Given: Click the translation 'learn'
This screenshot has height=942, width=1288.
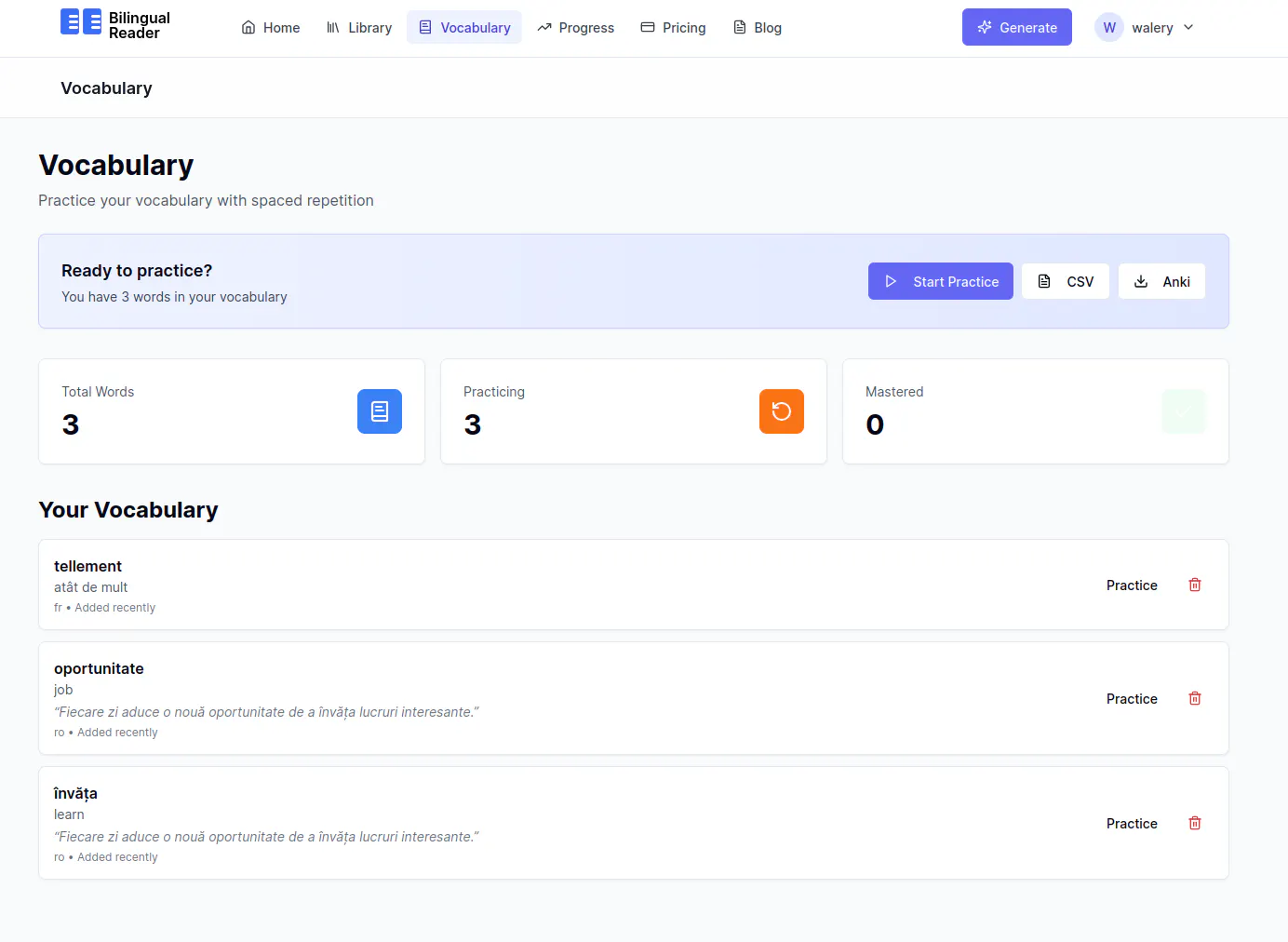Looking at the screenshot, I should click(x=69, y=814).
